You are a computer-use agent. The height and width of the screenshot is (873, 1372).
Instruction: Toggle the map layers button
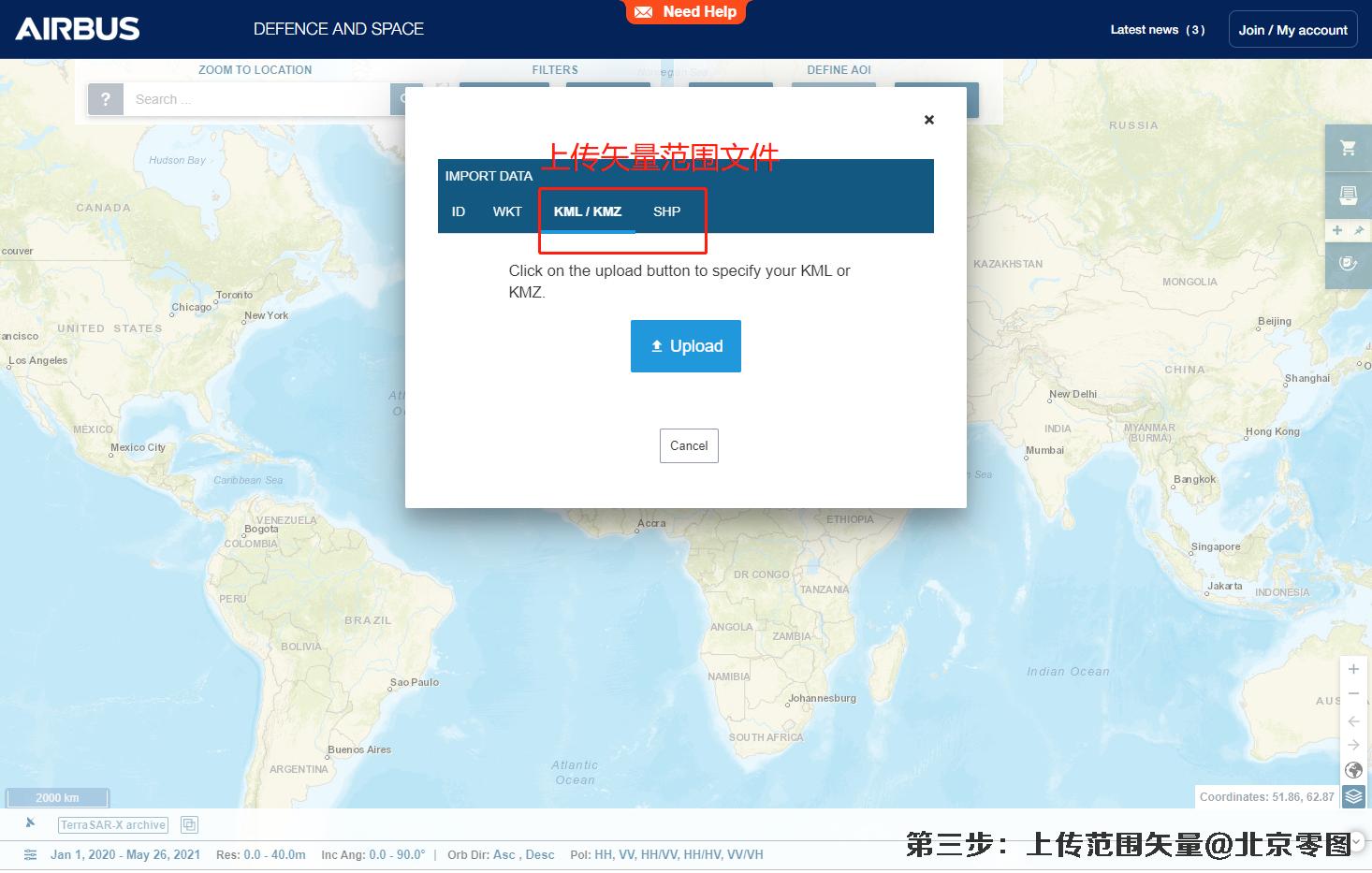[x=1353, y=796]
